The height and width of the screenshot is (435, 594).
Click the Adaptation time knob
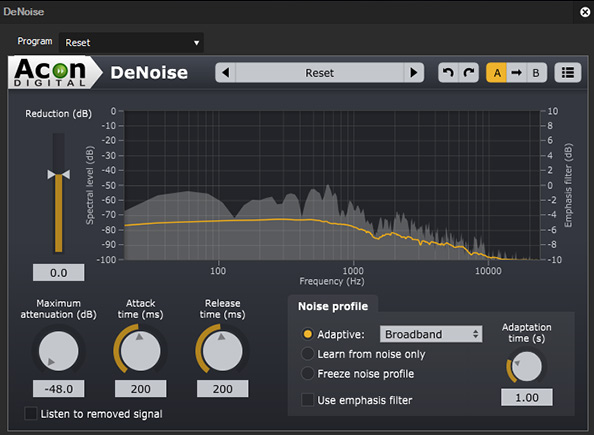527,366
